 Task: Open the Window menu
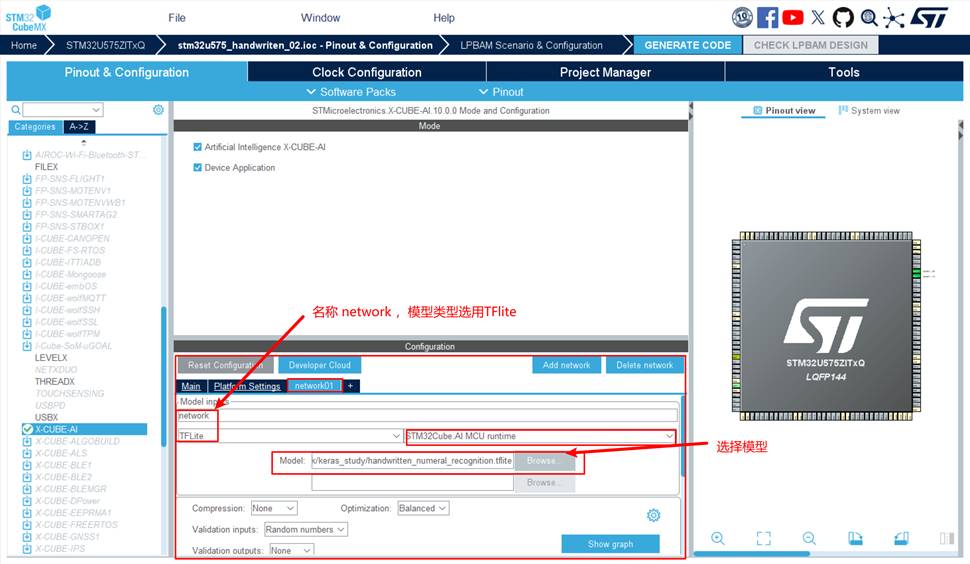click(x=320, y=17)
